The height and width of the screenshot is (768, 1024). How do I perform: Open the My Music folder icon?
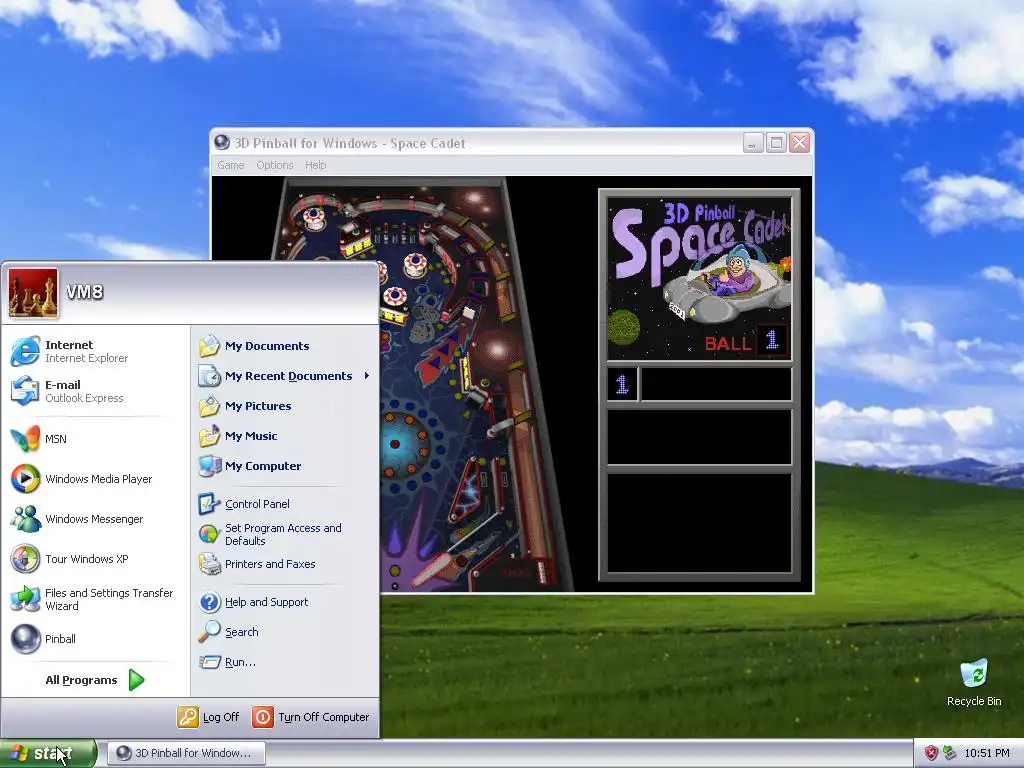(210, 436)
